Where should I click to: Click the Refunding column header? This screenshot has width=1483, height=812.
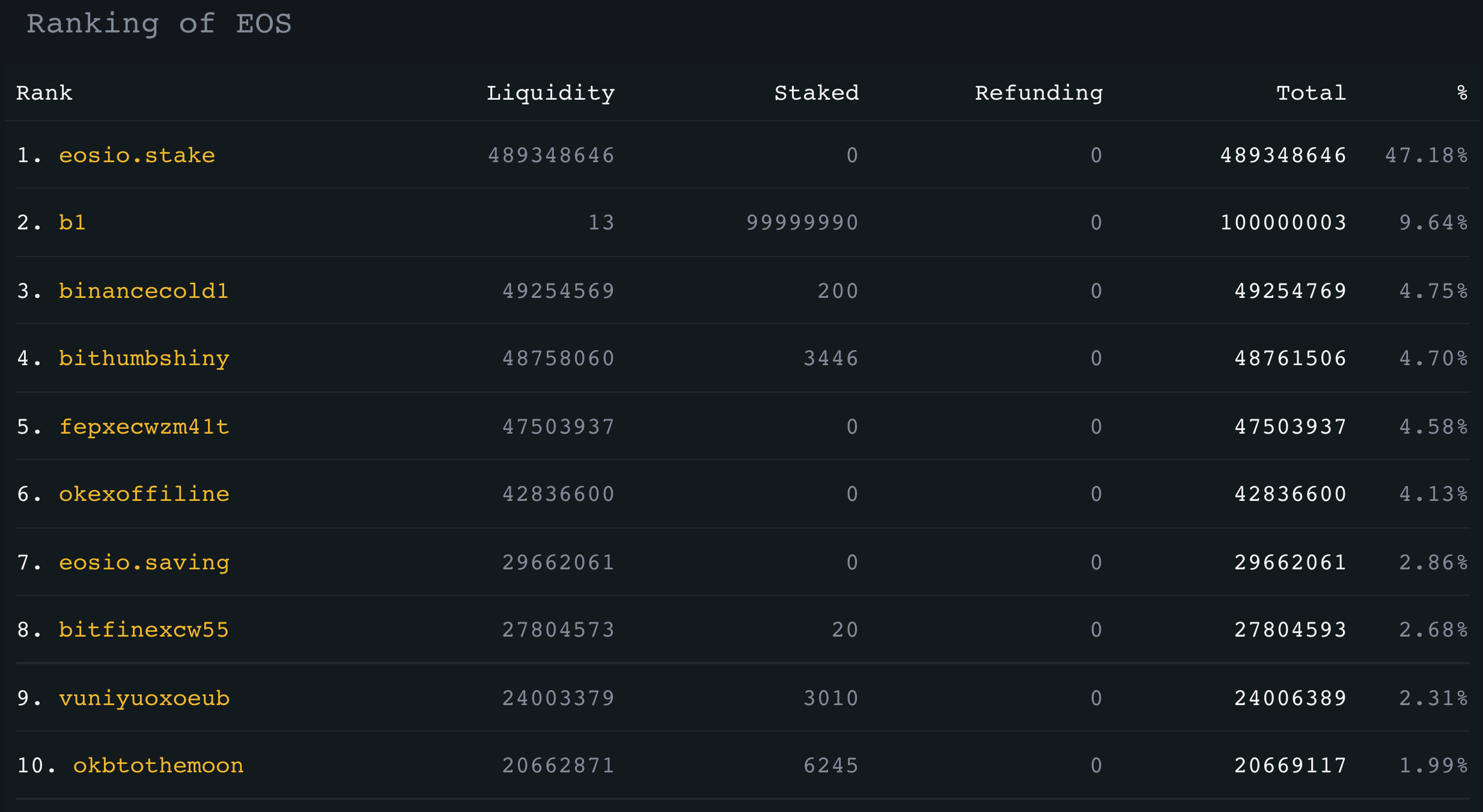click(x=1039, y=92)
